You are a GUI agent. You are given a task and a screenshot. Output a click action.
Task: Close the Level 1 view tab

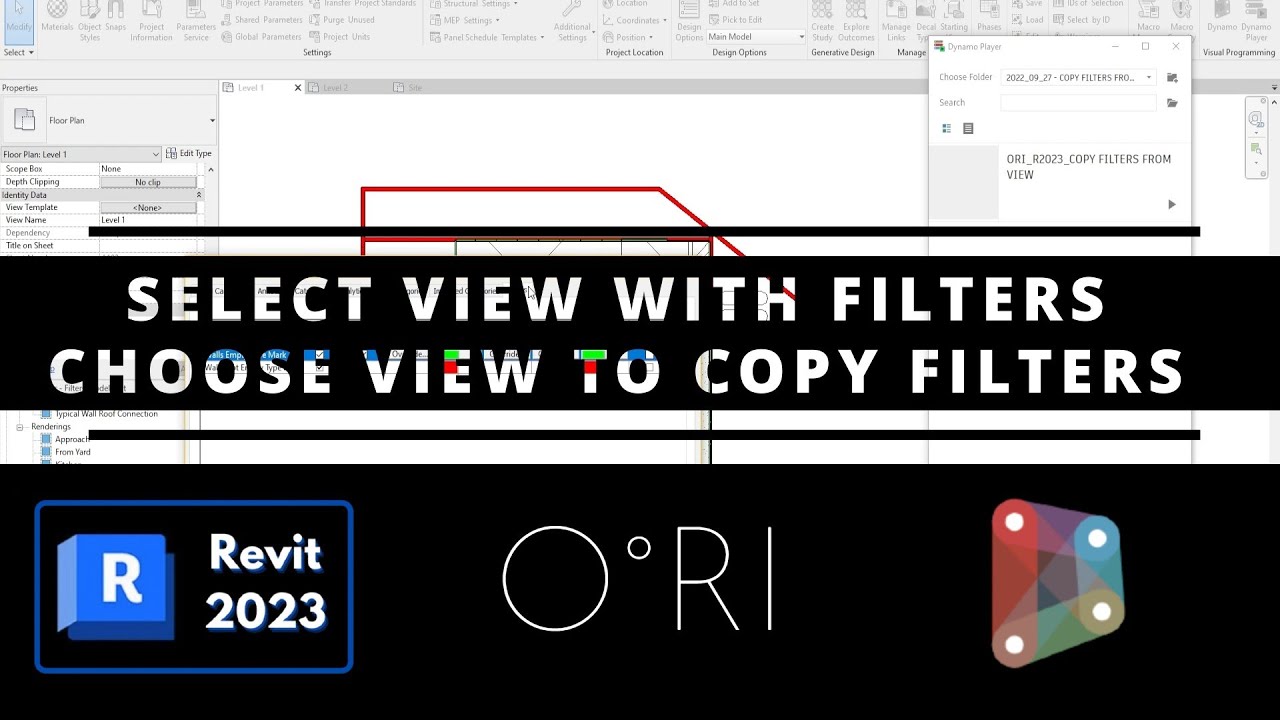click(297, 88)
